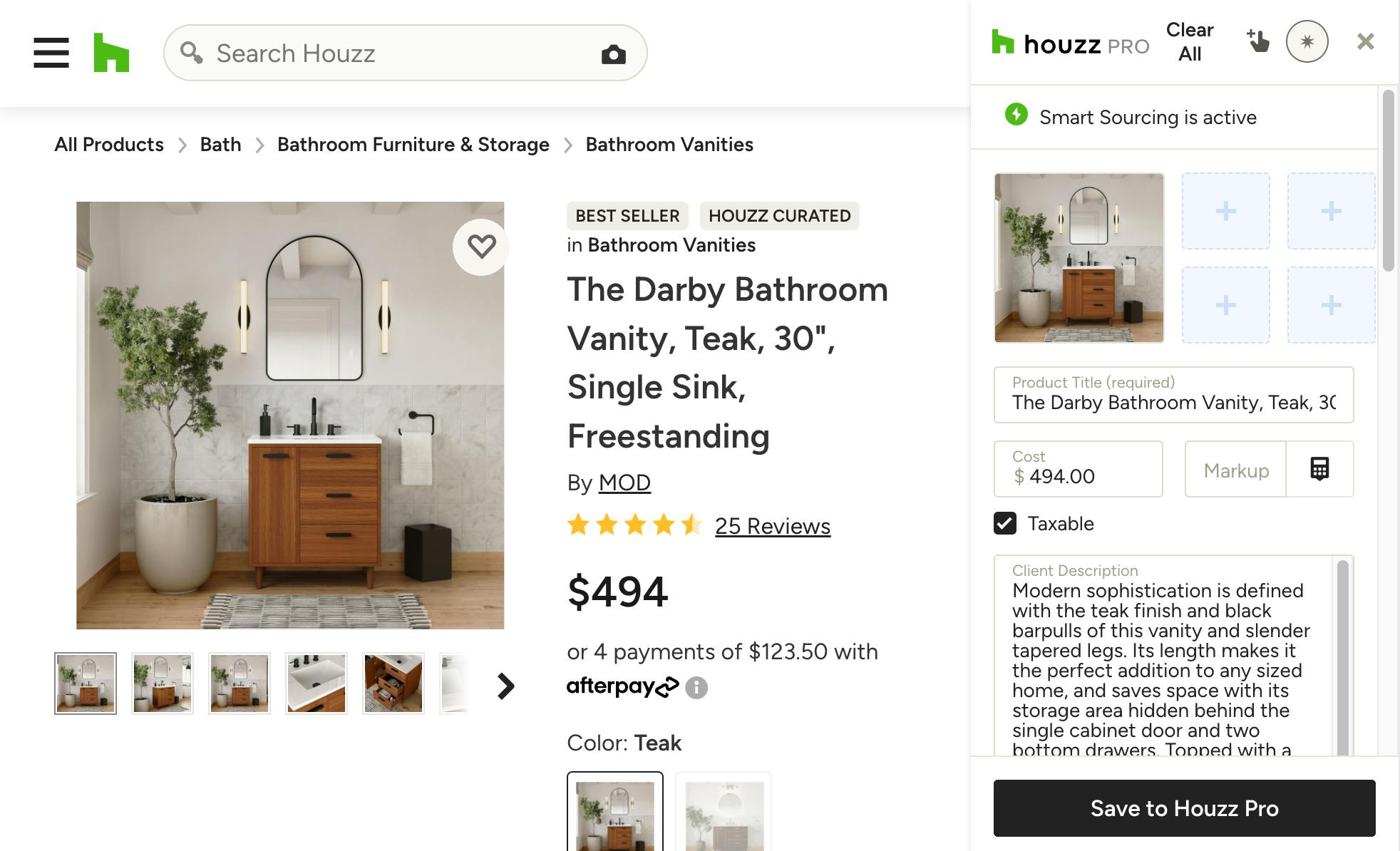Click the Cost input field
Viewport: 1400px width, 851px height.
(x=1078, y=469)
